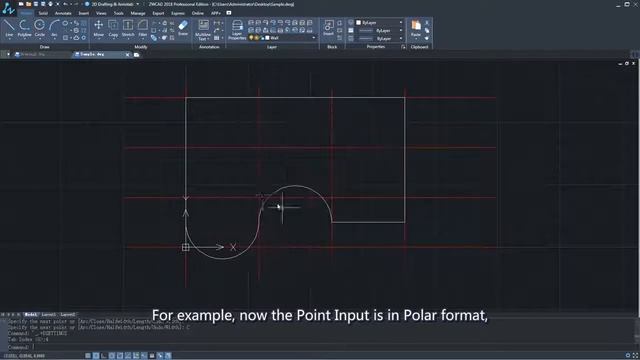Image resolution: width=640 pixels, height=360 pixels.
Task: Click the Wall layer color swatch
Action: pyautogui.click(x=267, y=38)
